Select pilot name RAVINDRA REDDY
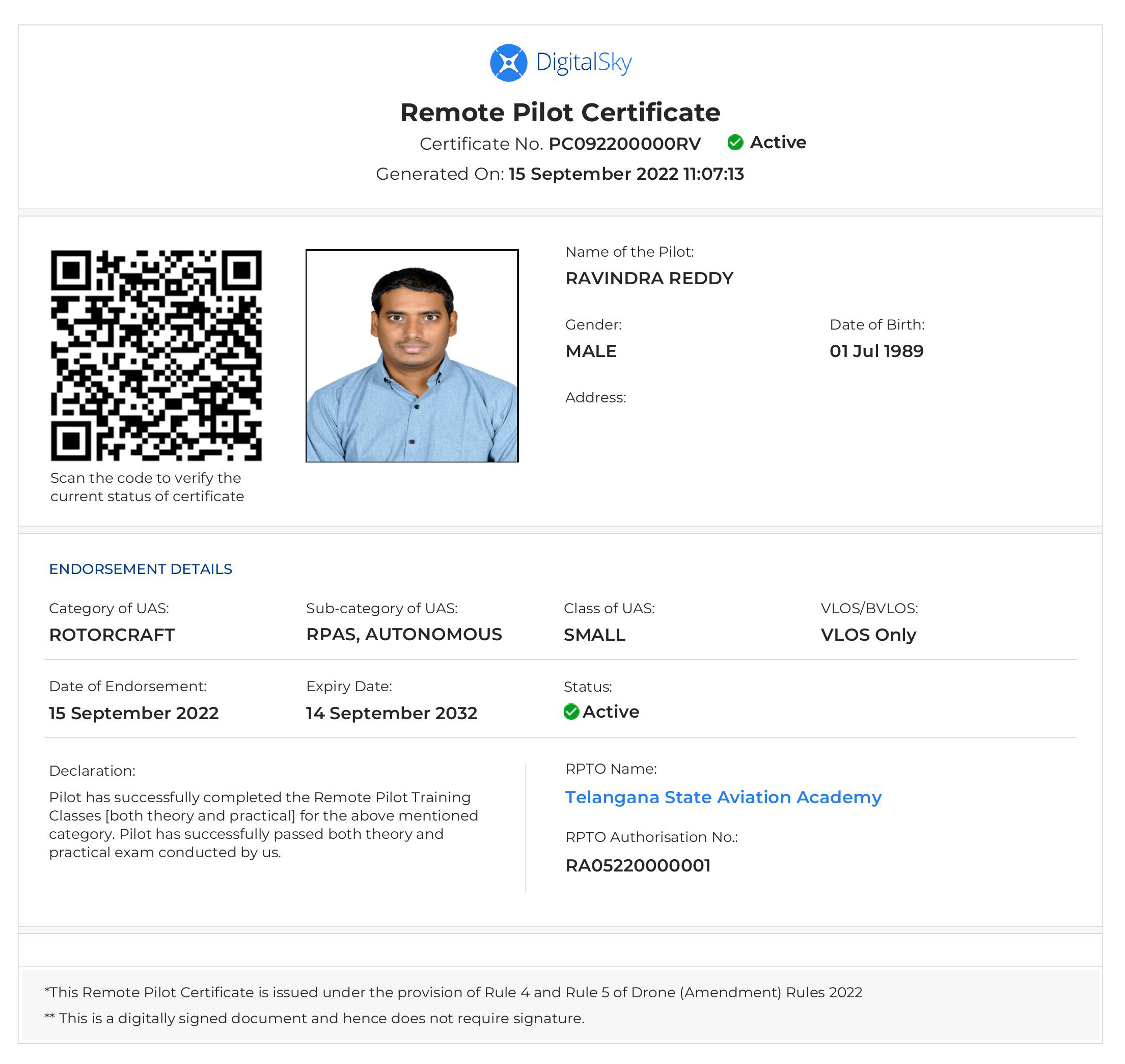1125x1064 pixels. [x=649, y=279]
